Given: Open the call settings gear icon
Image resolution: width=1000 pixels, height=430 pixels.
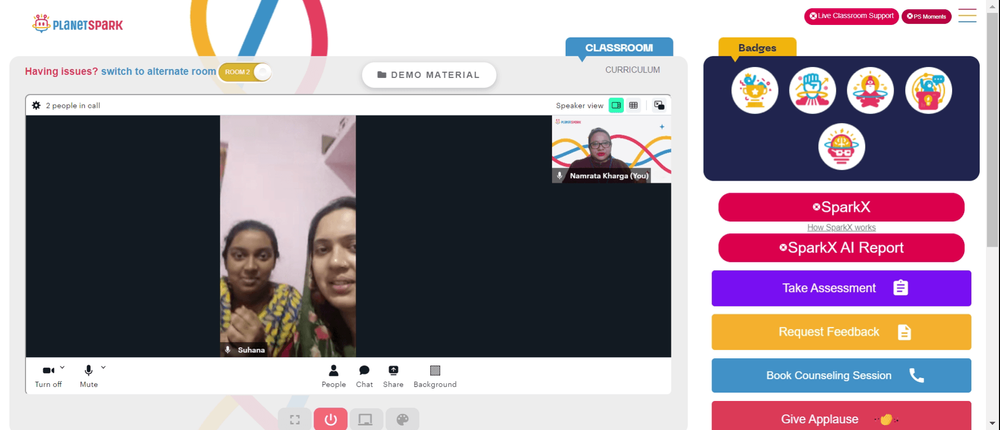Looking at the screenshot, I should pyautogui.click(x=36, y=105).
